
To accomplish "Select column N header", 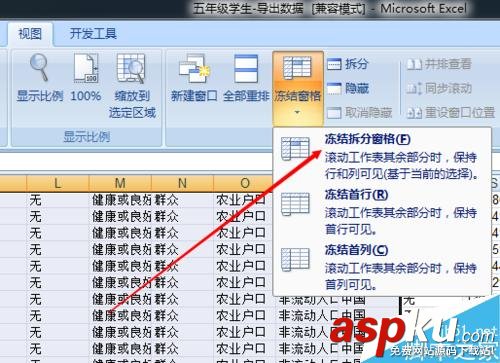I will pos(182,183).
